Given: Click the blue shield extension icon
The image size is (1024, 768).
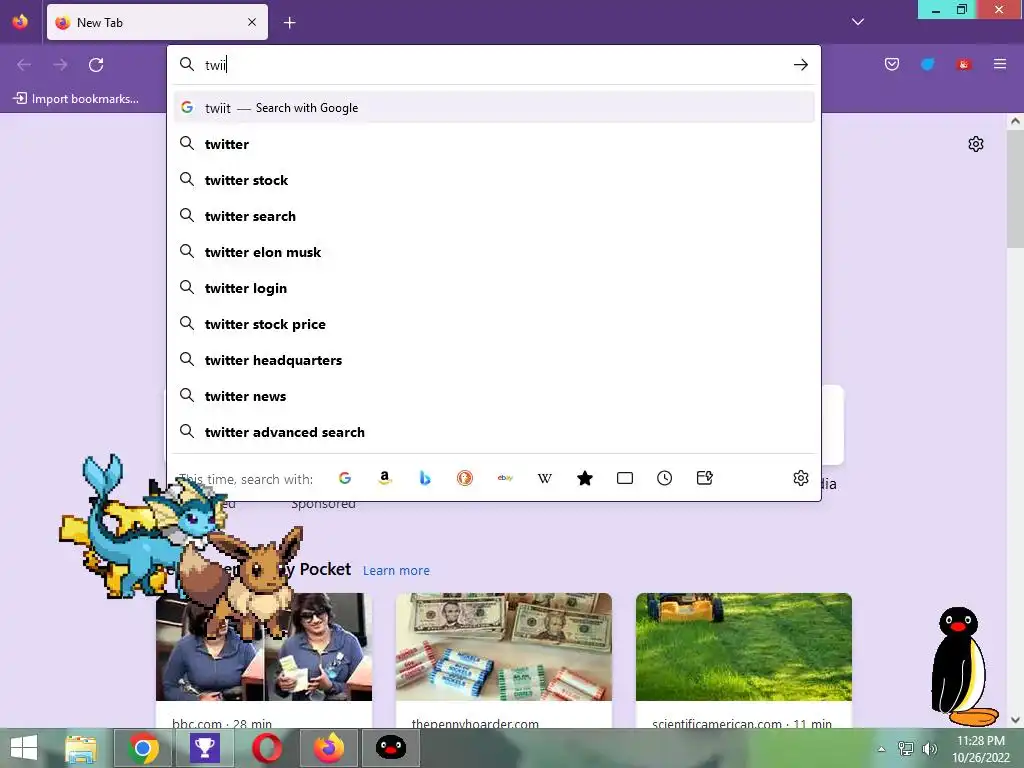Looking at the screenshot, I should point(927,64).
